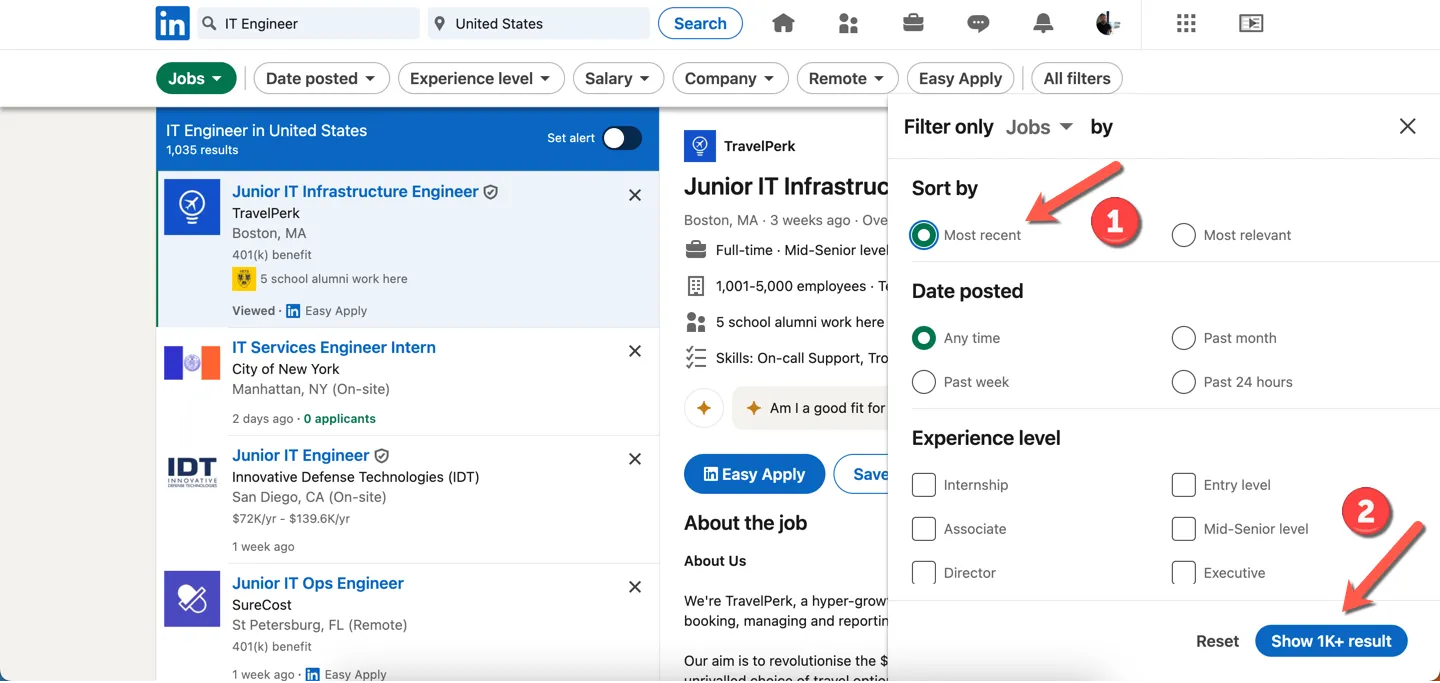Click the magnifier icon in search field
The height and width of the screenshot is (683, 1440).
pos(209,23)
